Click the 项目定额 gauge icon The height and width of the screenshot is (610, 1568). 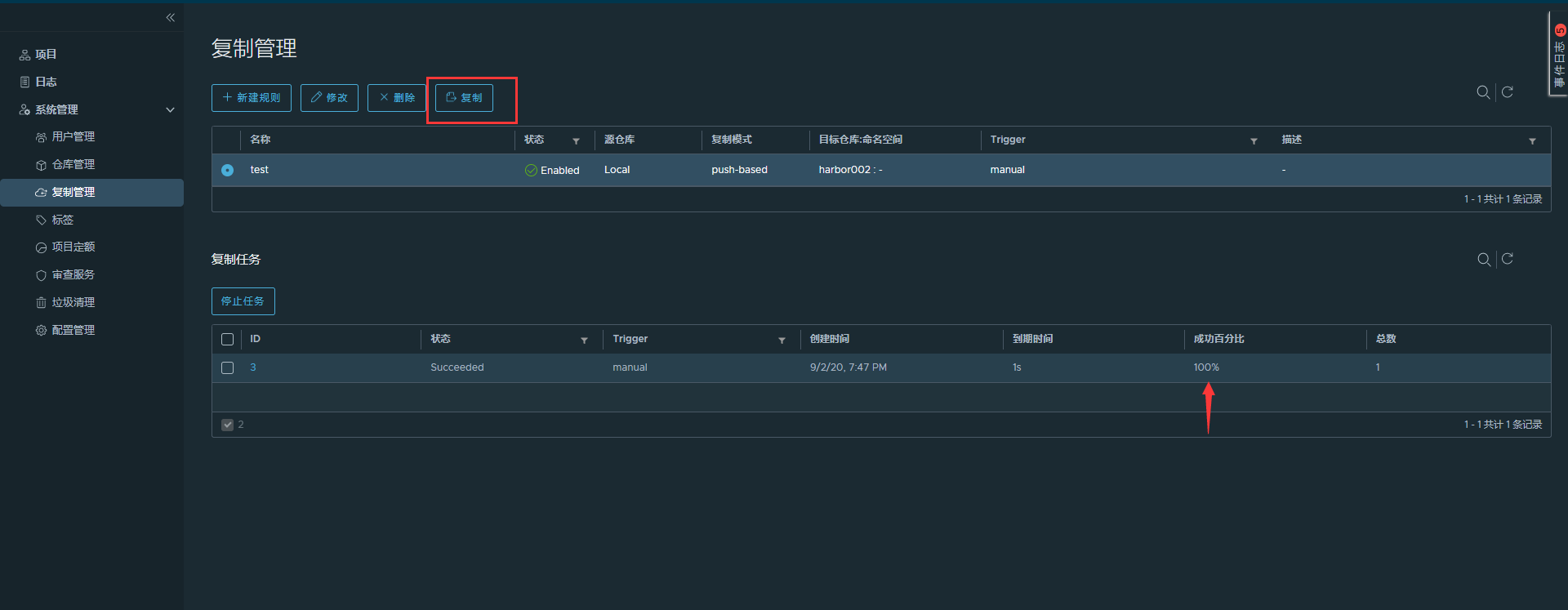pos(41,247)
